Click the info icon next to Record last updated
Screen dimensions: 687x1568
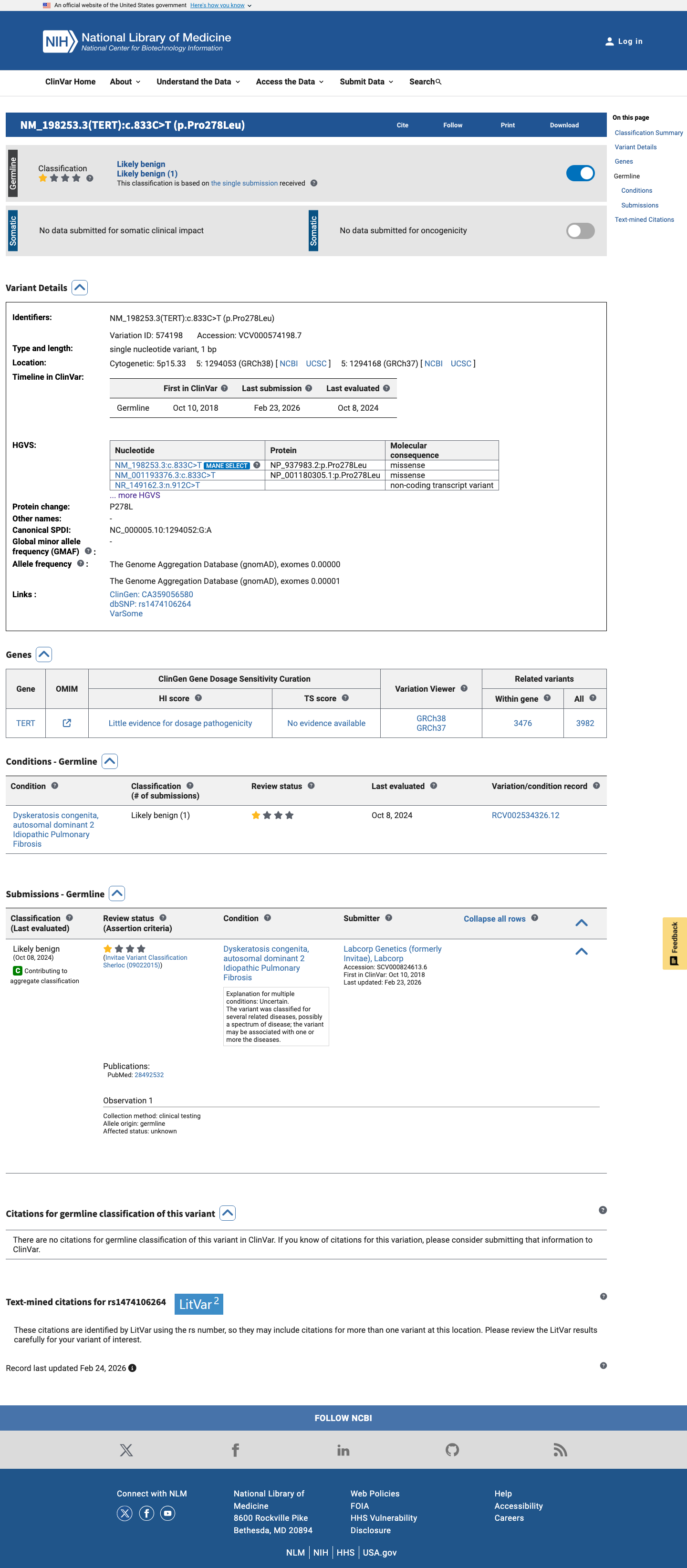point(132,1368)
